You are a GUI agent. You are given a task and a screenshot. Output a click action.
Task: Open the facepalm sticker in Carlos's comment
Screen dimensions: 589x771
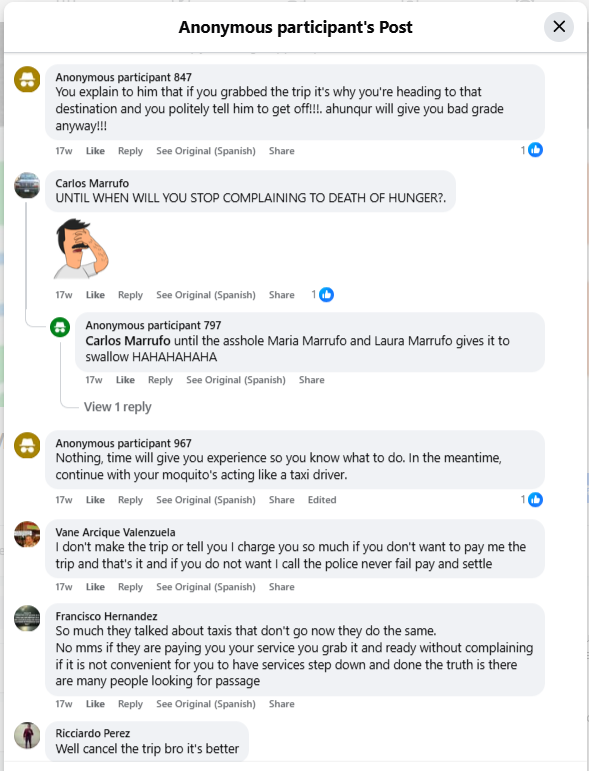tap(82, 248)
